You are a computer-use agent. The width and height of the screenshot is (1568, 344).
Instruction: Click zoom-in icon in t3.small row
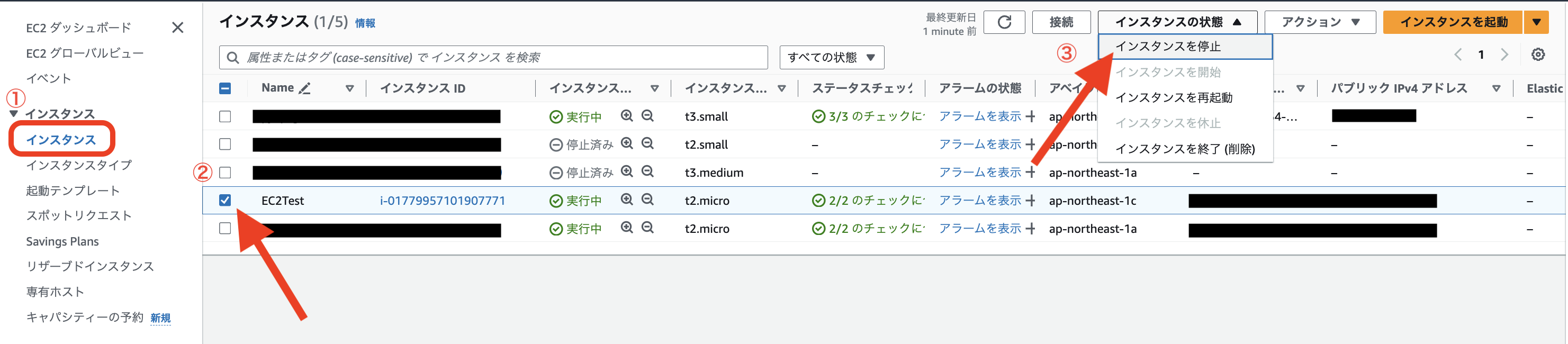pos(627,116)
